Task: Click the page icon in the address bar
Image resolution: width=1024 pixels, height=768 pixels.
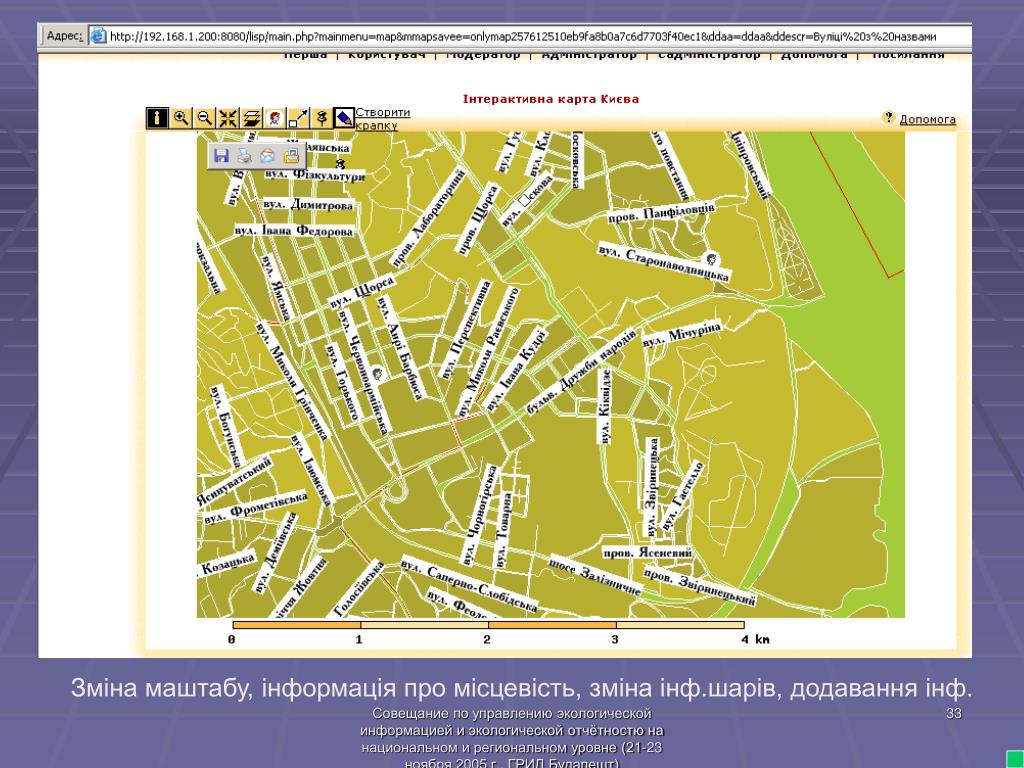Action: click(x=98, y=36)
